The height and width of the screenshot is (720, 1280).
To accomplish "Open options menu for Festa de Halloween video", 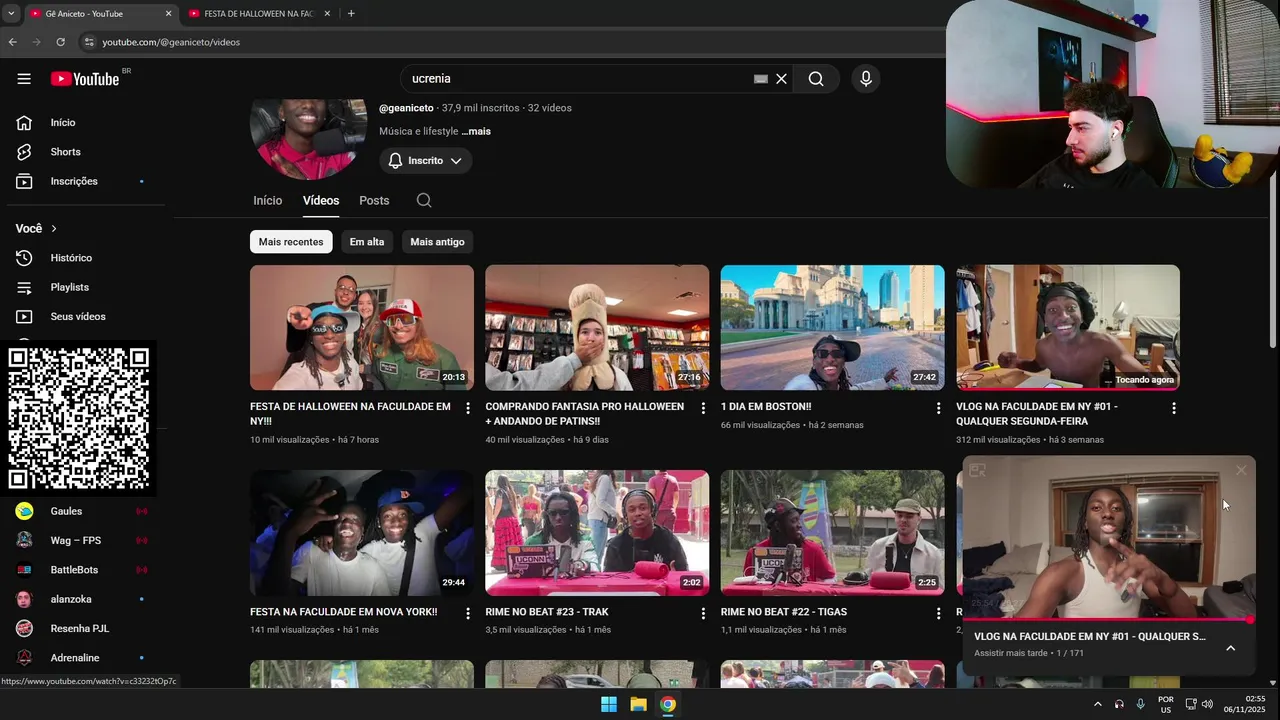I will click(x=468, y=408).
